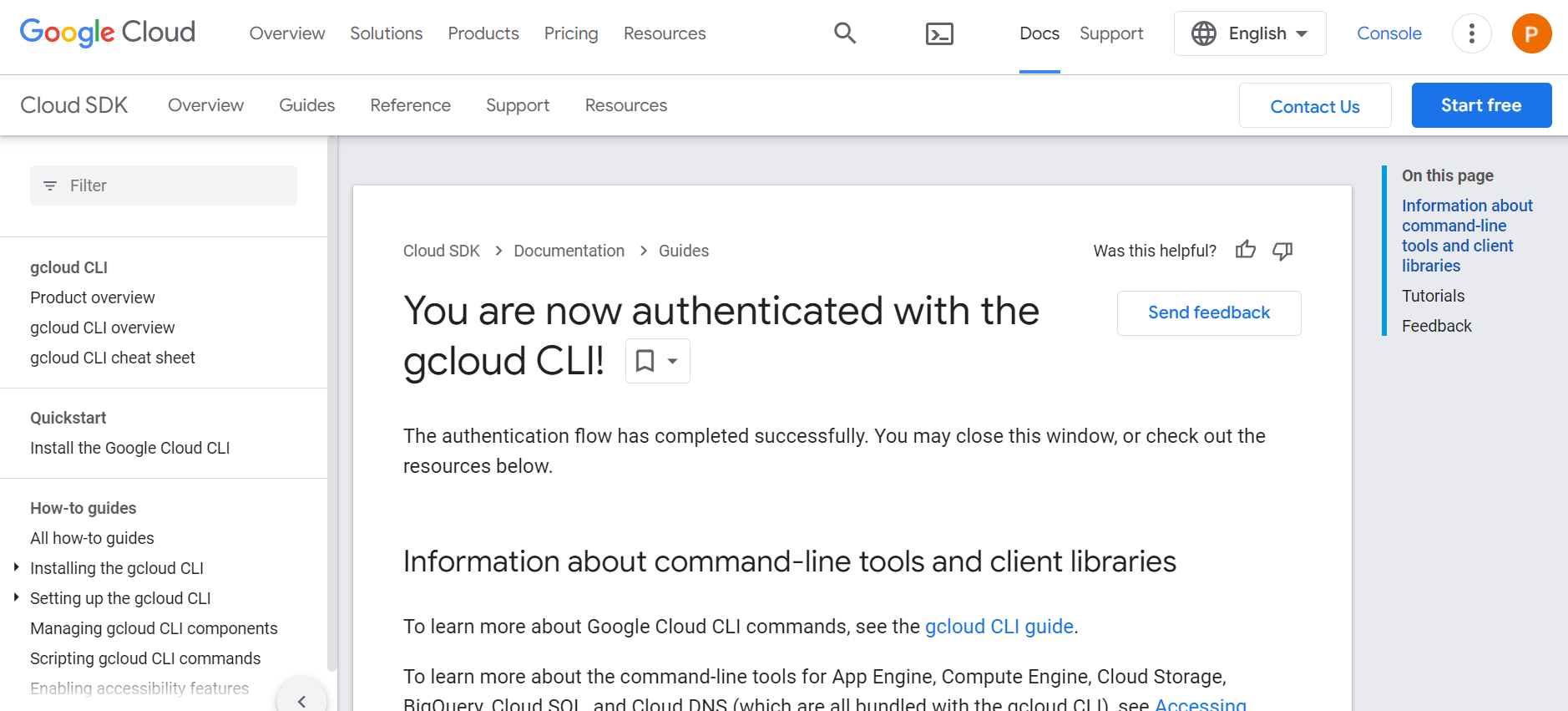Open the Support link in top bar
The height and width of the screenshot is (711, 1568).
click(x=1111, y=33)
